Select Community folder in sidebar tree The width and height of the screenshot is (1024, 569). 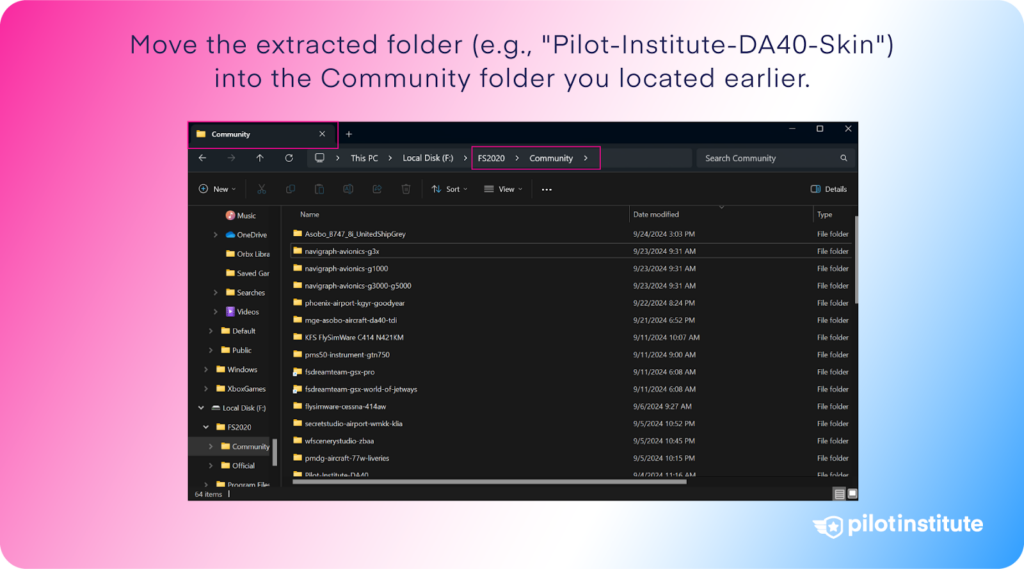246,446
